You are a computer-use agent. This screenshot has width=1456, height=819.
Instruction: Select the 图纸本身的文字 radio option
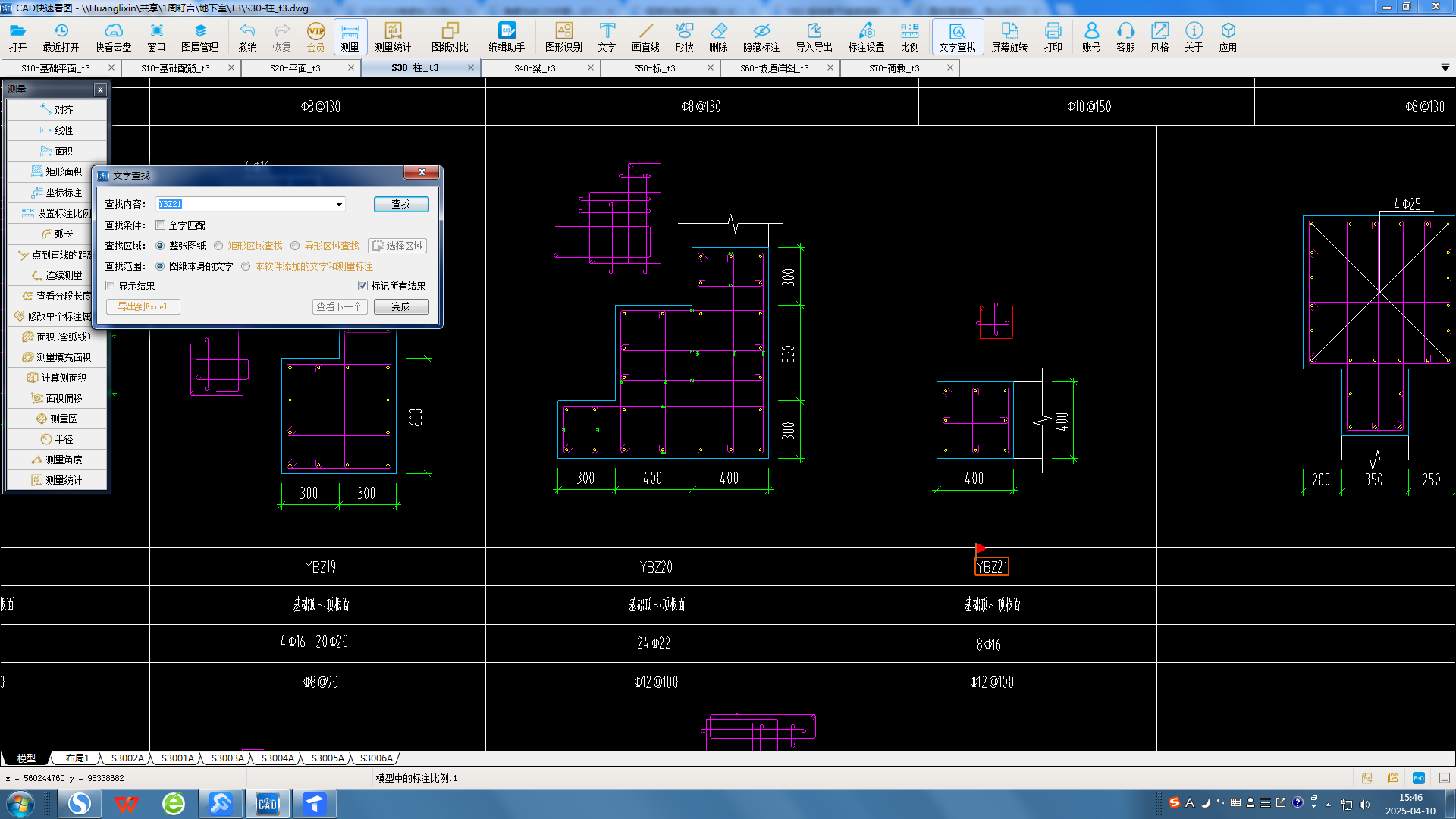pyautogui.click(x=160, y=266)
